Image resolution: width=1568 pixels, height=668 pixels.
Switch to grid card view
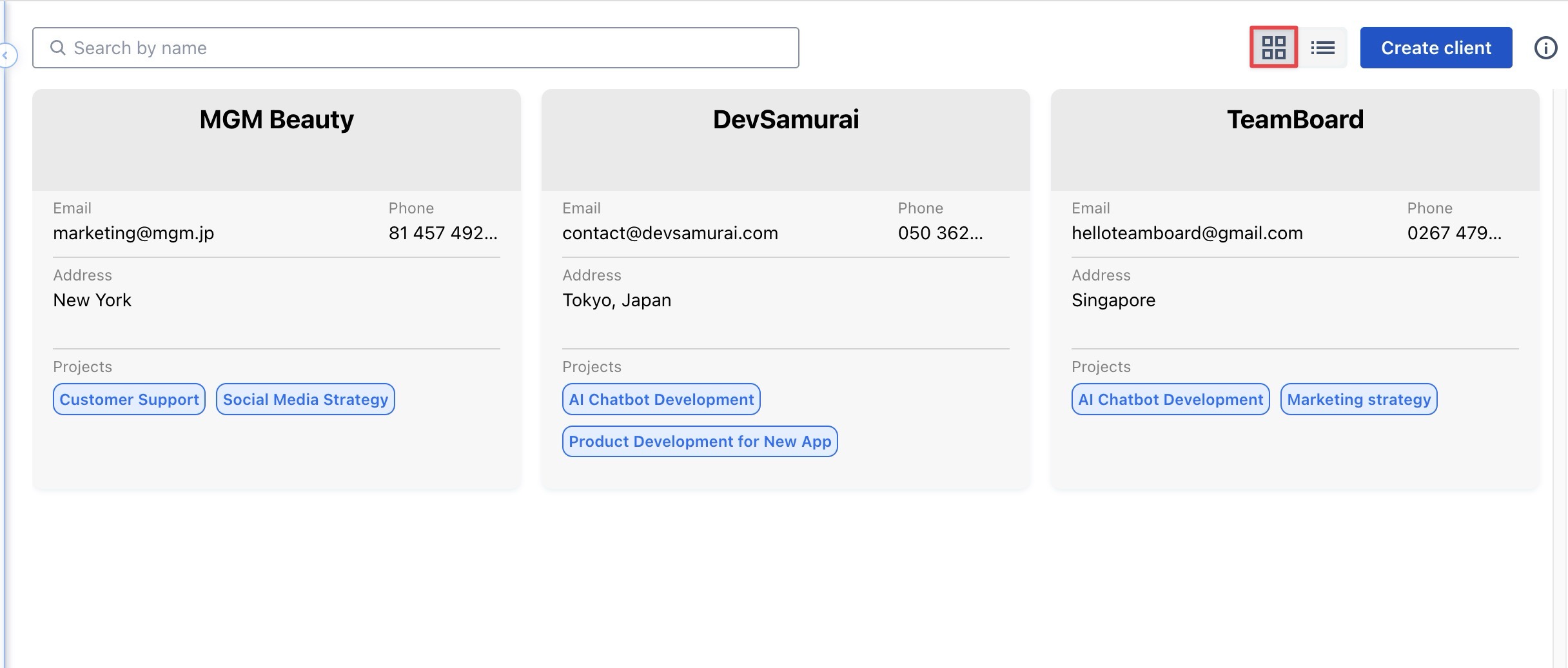tap(1273, 48)
